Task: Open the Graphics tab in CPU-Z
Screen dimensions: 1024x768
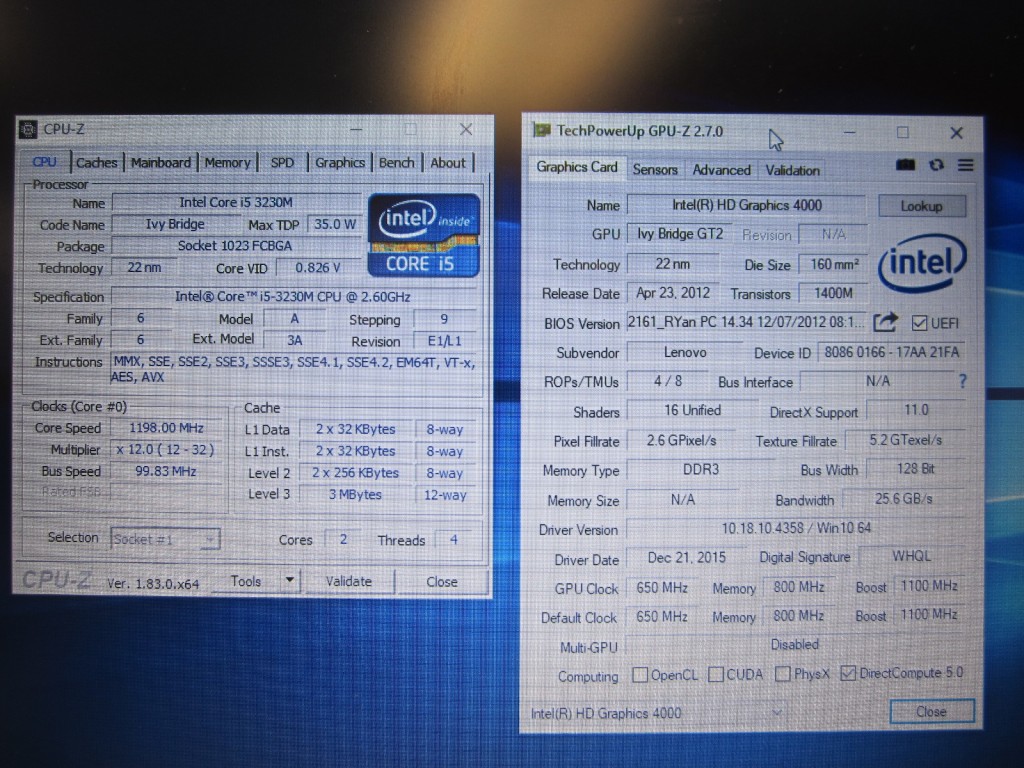Action: (340, 163)
